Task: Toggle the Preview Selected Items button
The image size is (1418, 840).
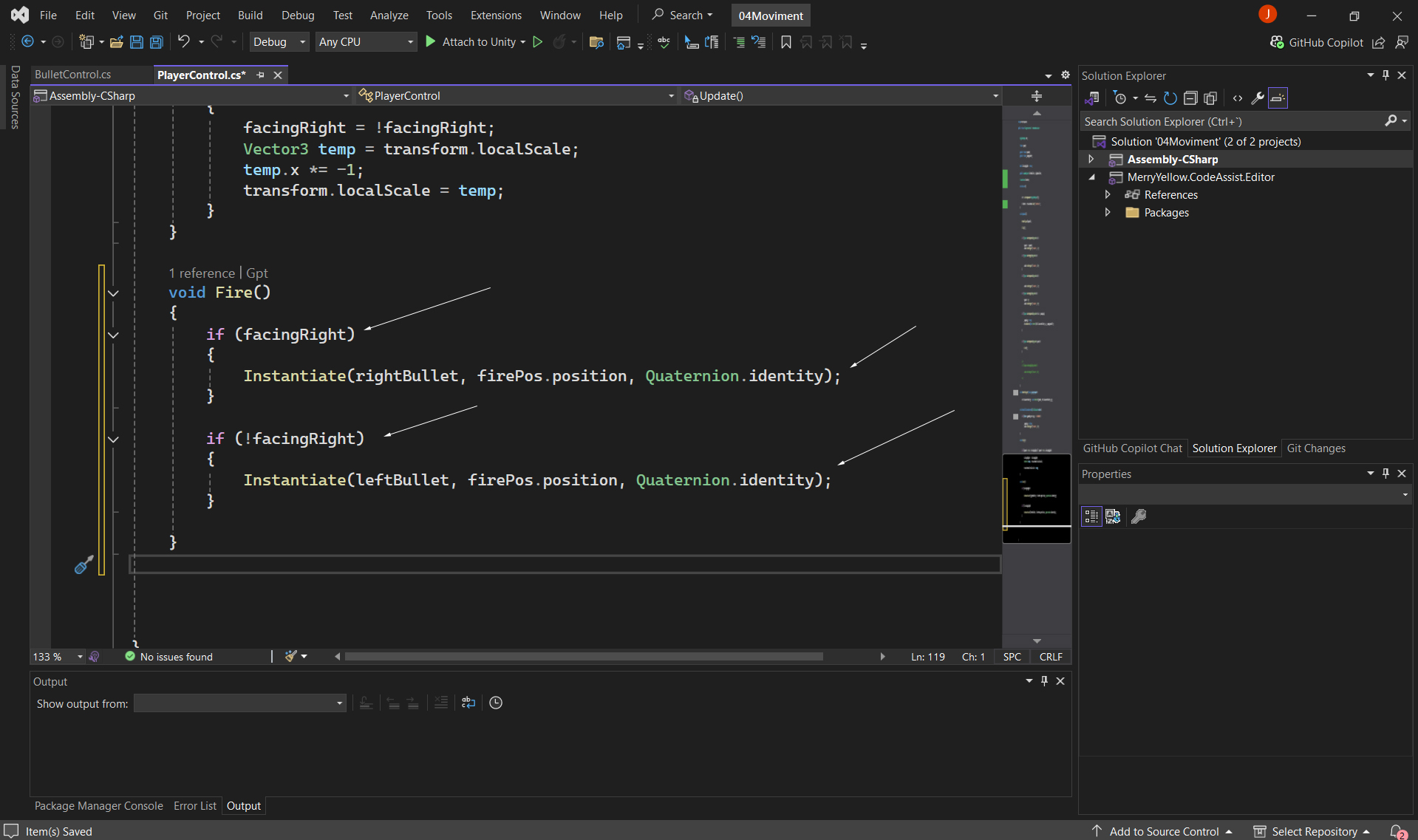Action: 1278,98
